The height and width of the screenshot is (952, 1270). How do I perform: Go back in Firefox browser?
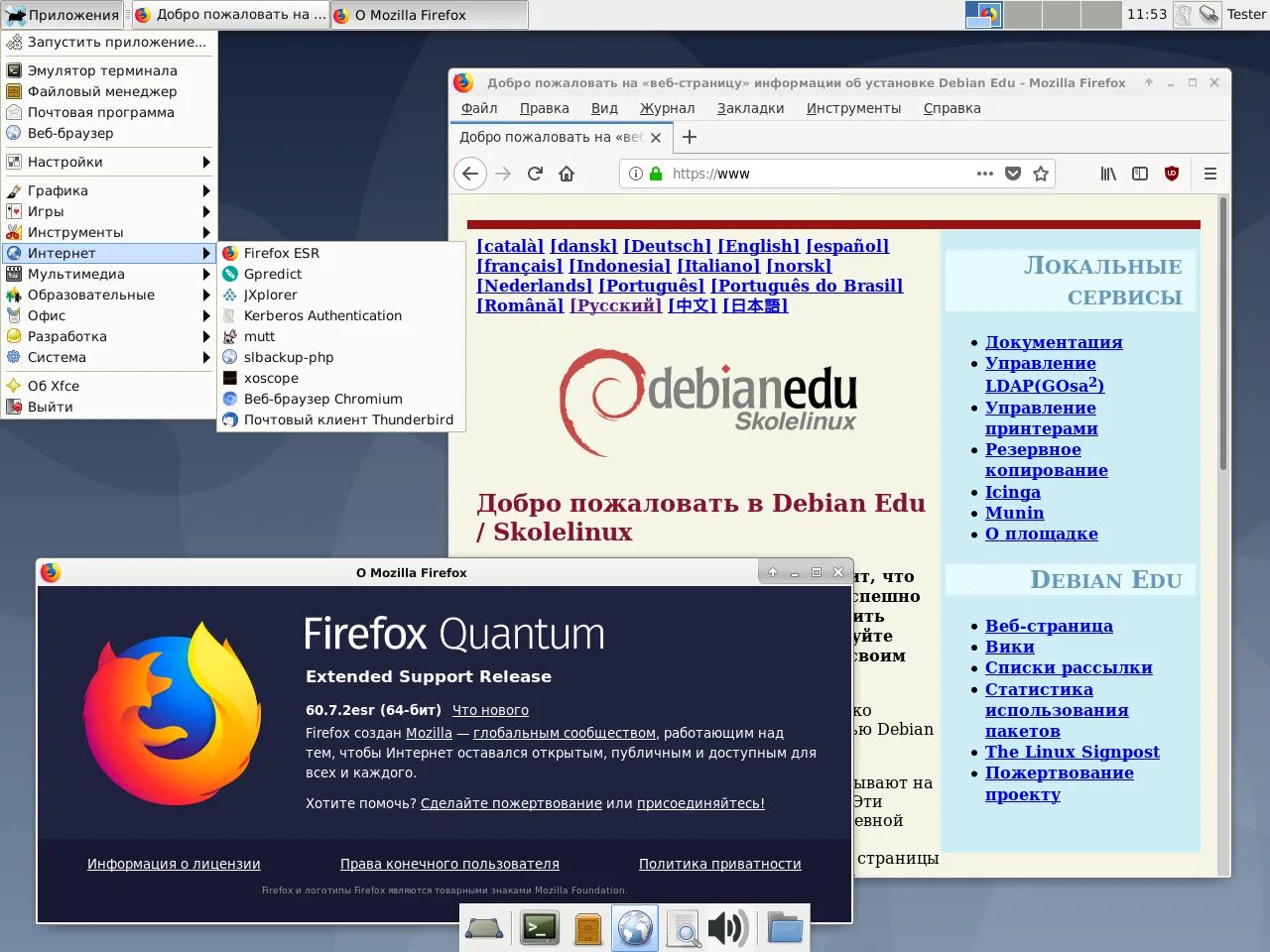tap(470, 174)
